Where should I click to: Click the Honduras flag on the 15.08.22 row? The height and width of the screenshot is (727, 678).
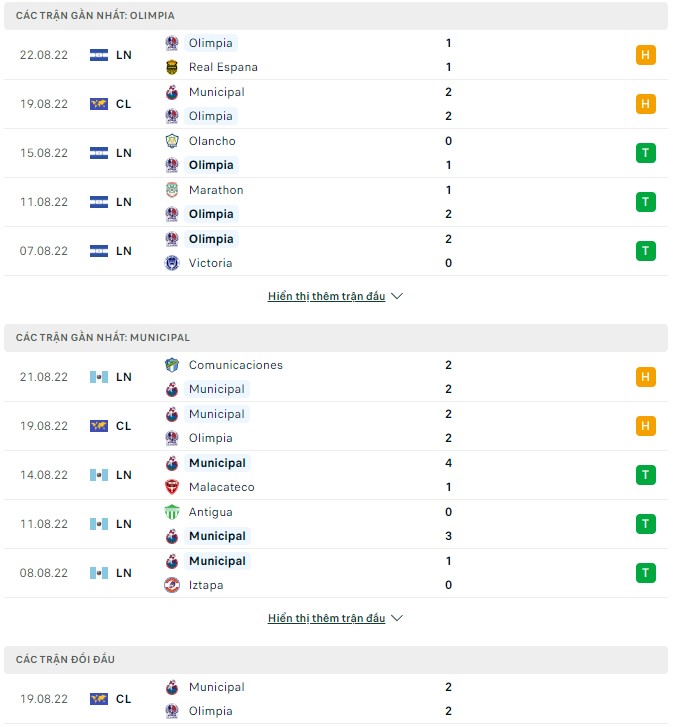(98, 153)
